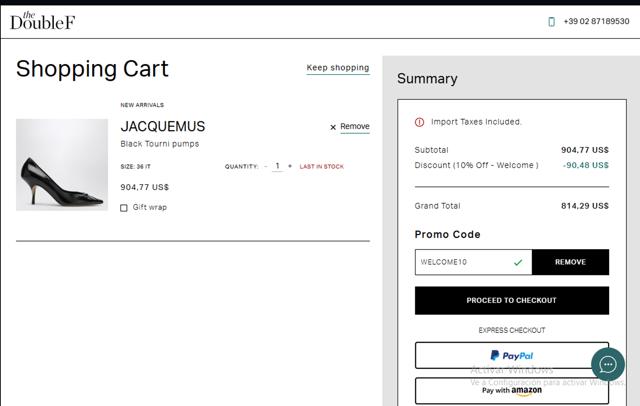Viewport: 640px width, 406px height.
Task: Decrease quantity with the minus icon
Action: pos(266,166)
